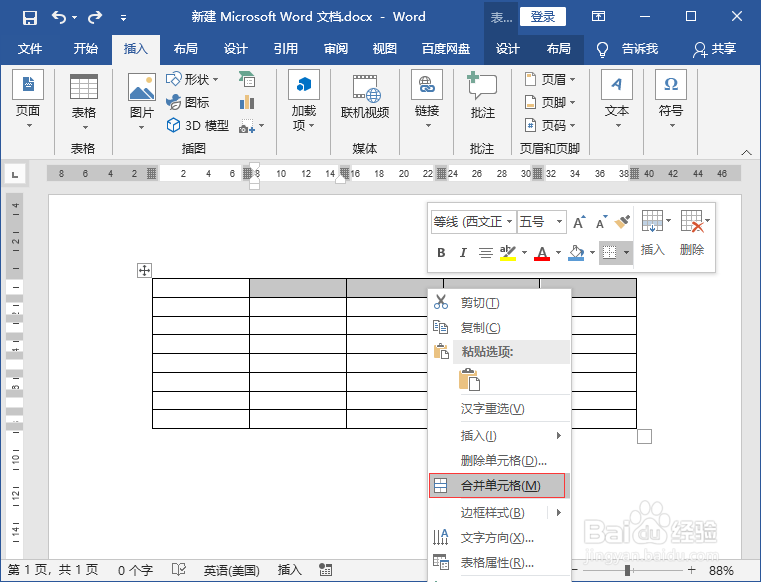Apply yellow text highlight color
Screen dimensions: 761x582
508,252
